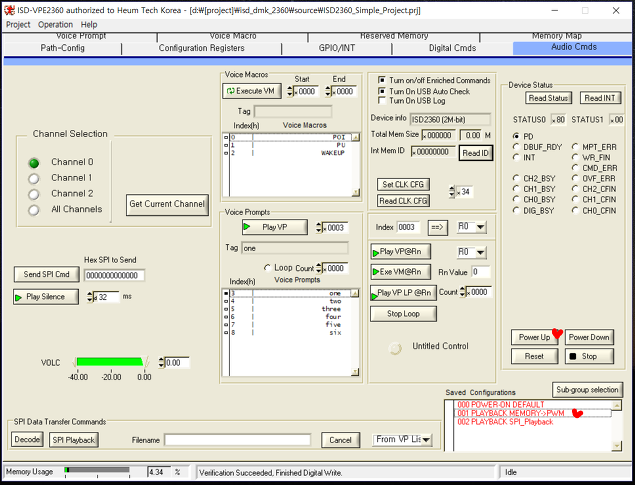Select All Channels radio button
The image size is (635, 485).
tap(34, 210)
